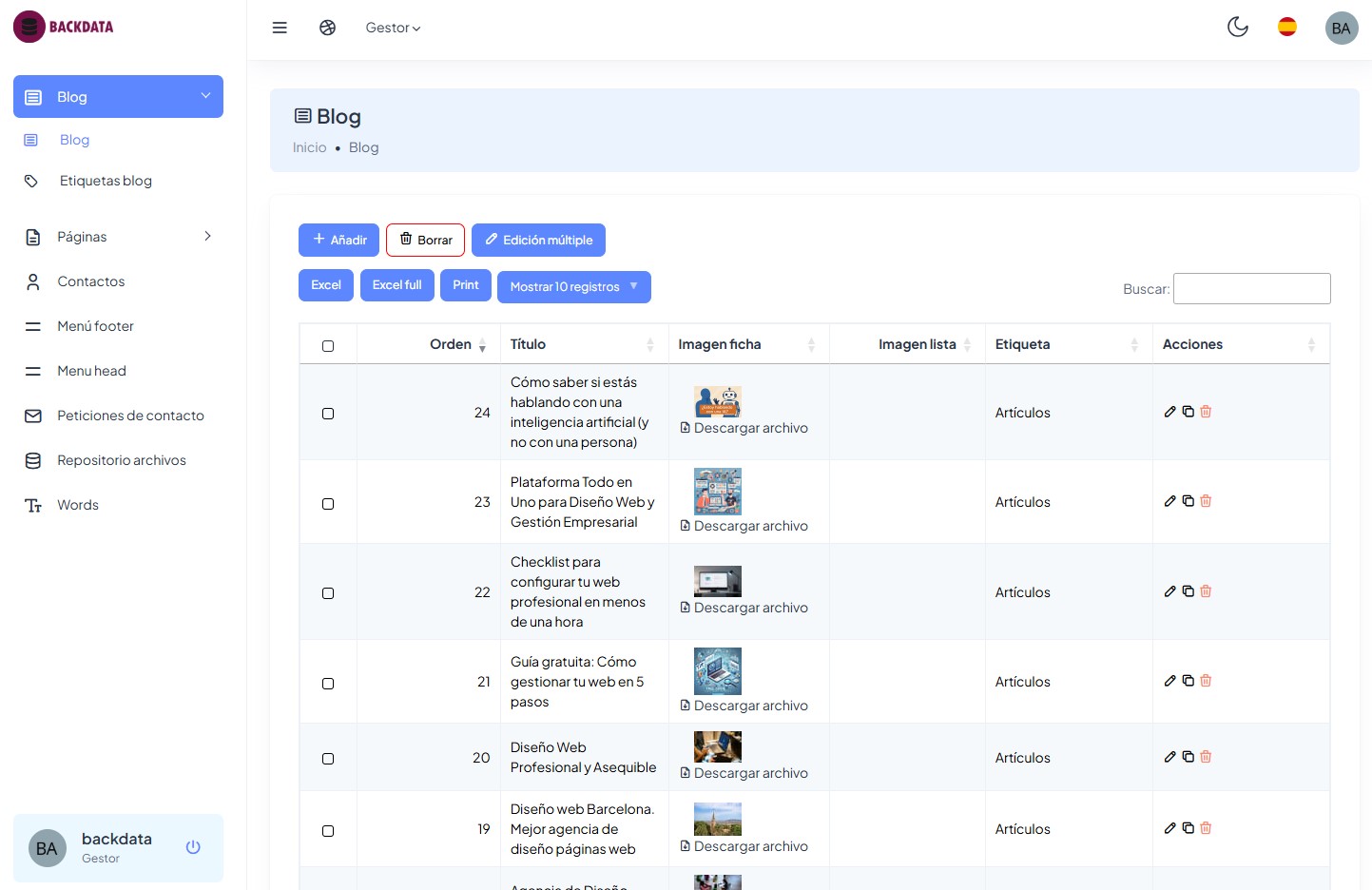Open the Spanish flag language selector
1372x890 pixels.
click(x=1287, y=27)
